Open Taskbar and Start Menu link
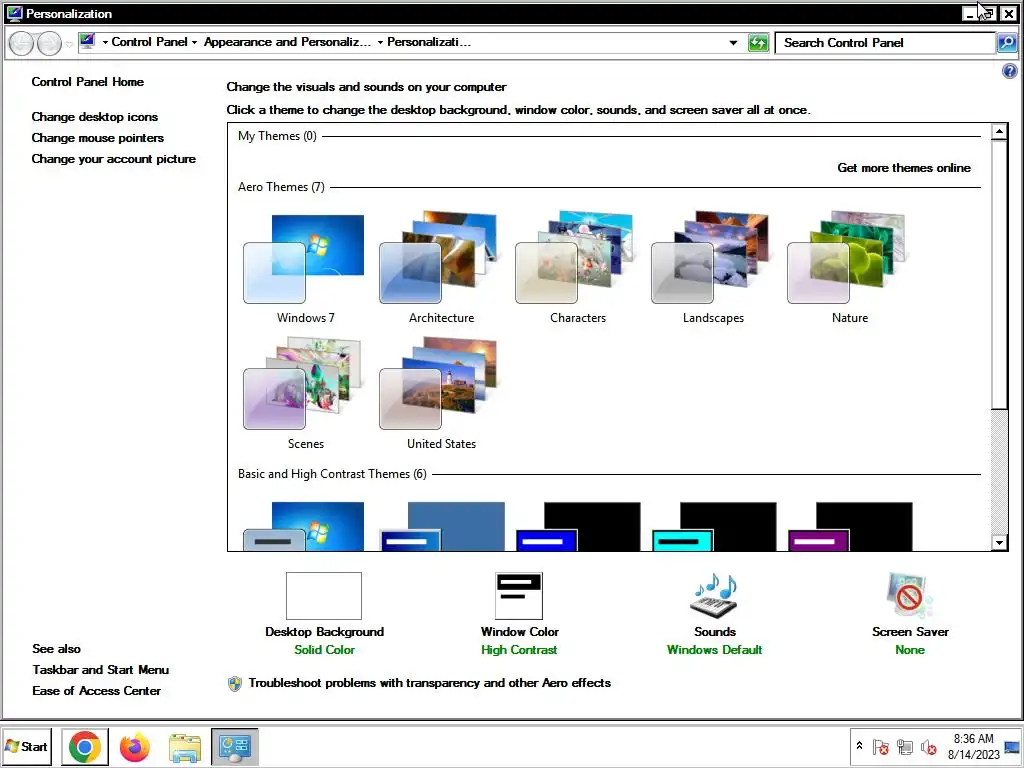 pos(101,669)
